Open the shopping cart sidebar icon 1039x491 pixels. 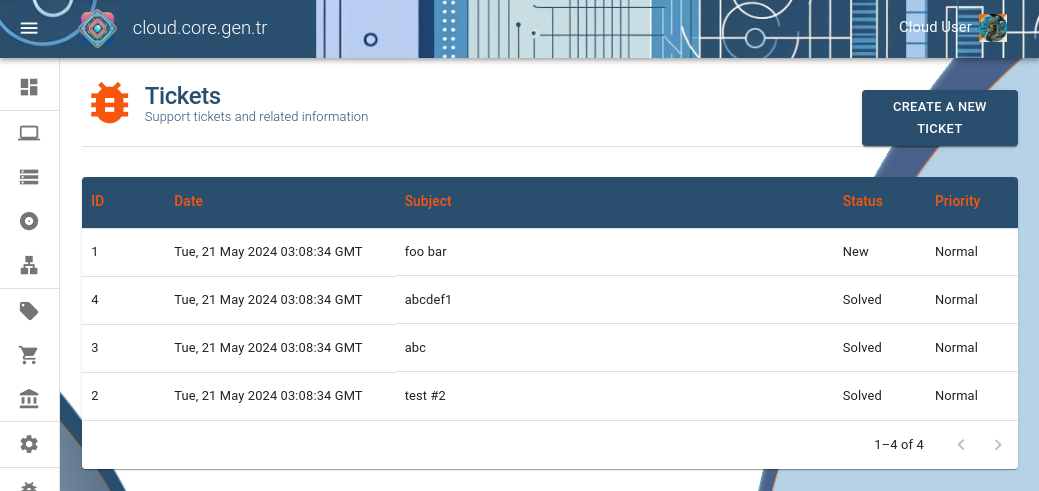(29, 355)
